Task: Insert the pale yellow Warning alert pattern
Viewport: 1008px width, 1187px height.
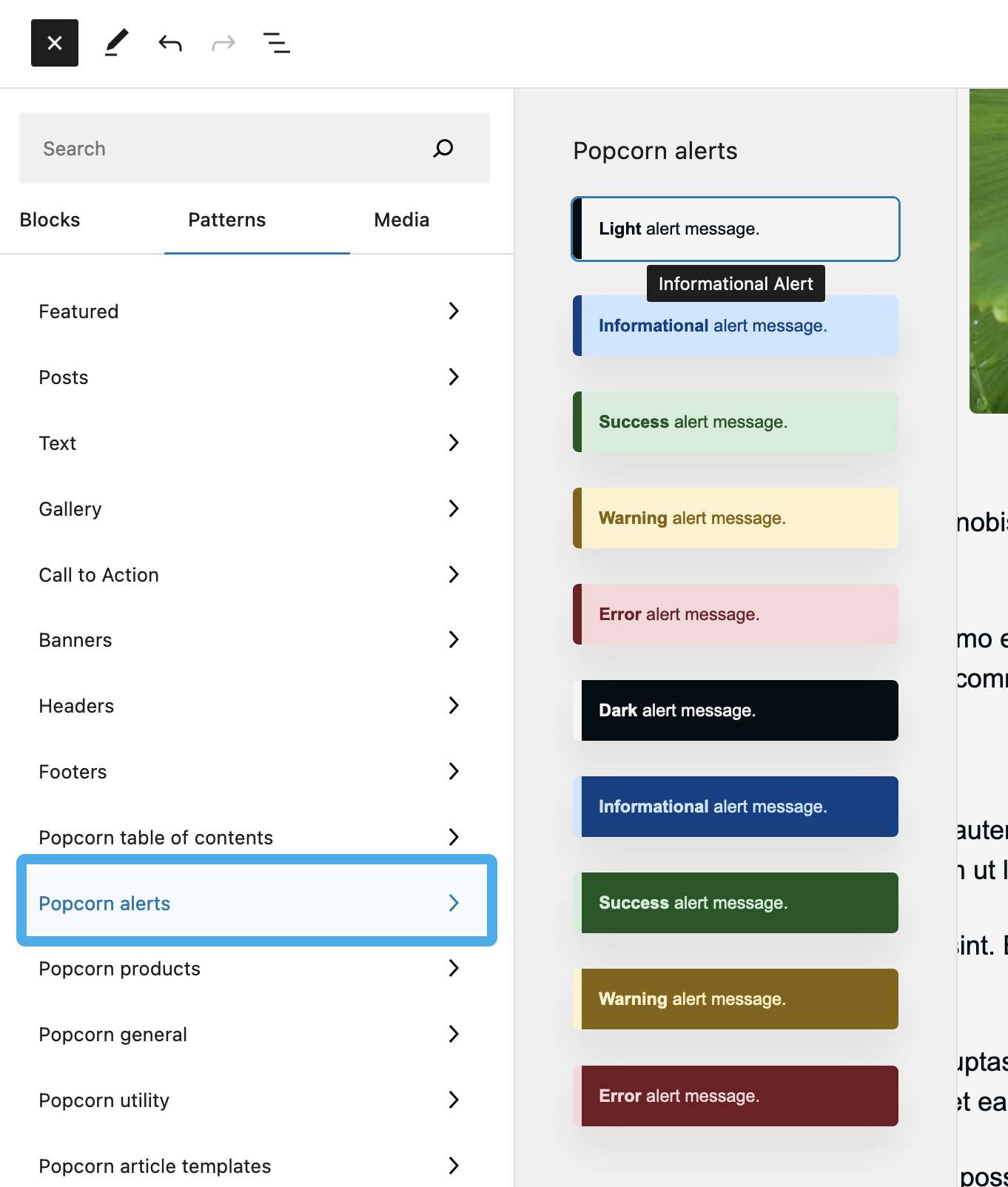Action: (736, 518)
